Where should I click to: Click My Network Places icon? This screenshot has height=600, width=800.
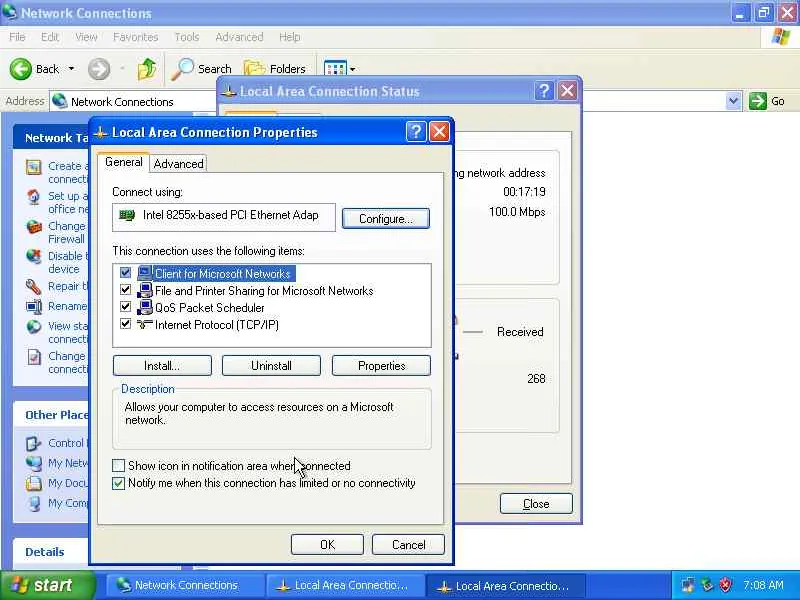coord(34,463)
